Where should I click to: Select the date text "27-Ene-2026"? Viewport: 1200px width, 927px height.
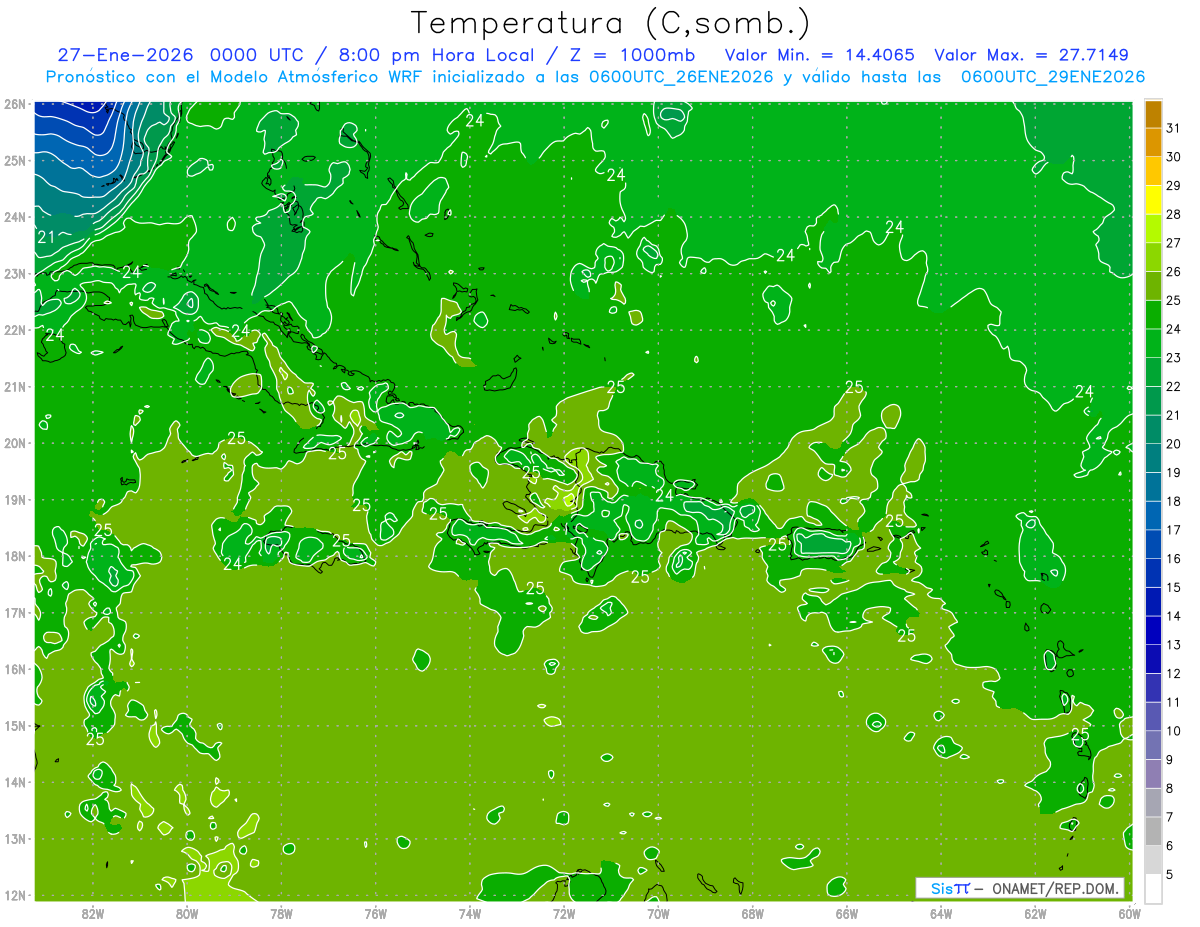[x=123, y=55]
